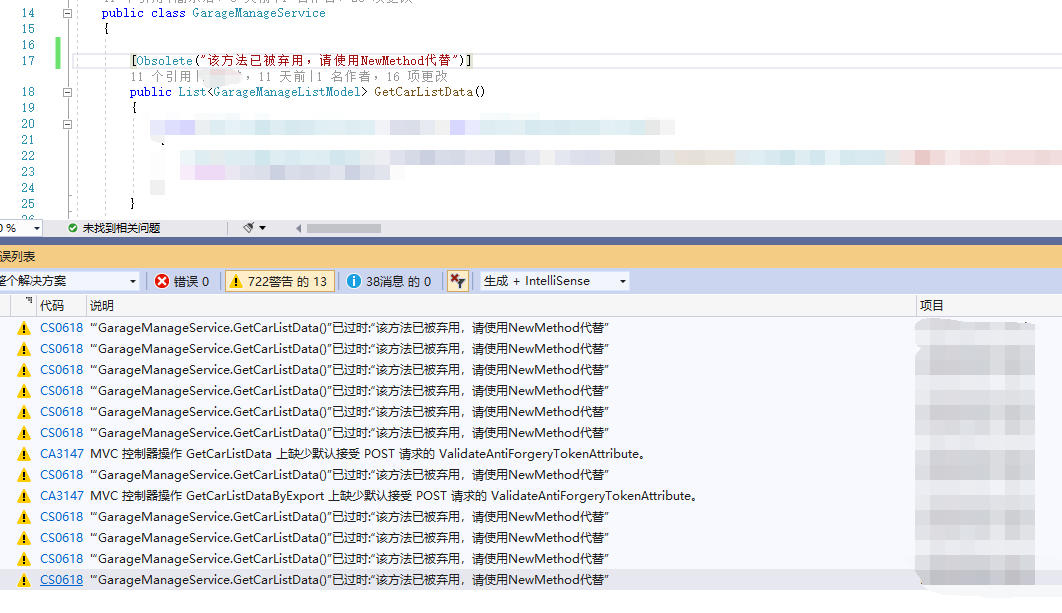The image size is (1062, 613).
Task: Sort the error list by 说明 column
Action: (102, 306)
